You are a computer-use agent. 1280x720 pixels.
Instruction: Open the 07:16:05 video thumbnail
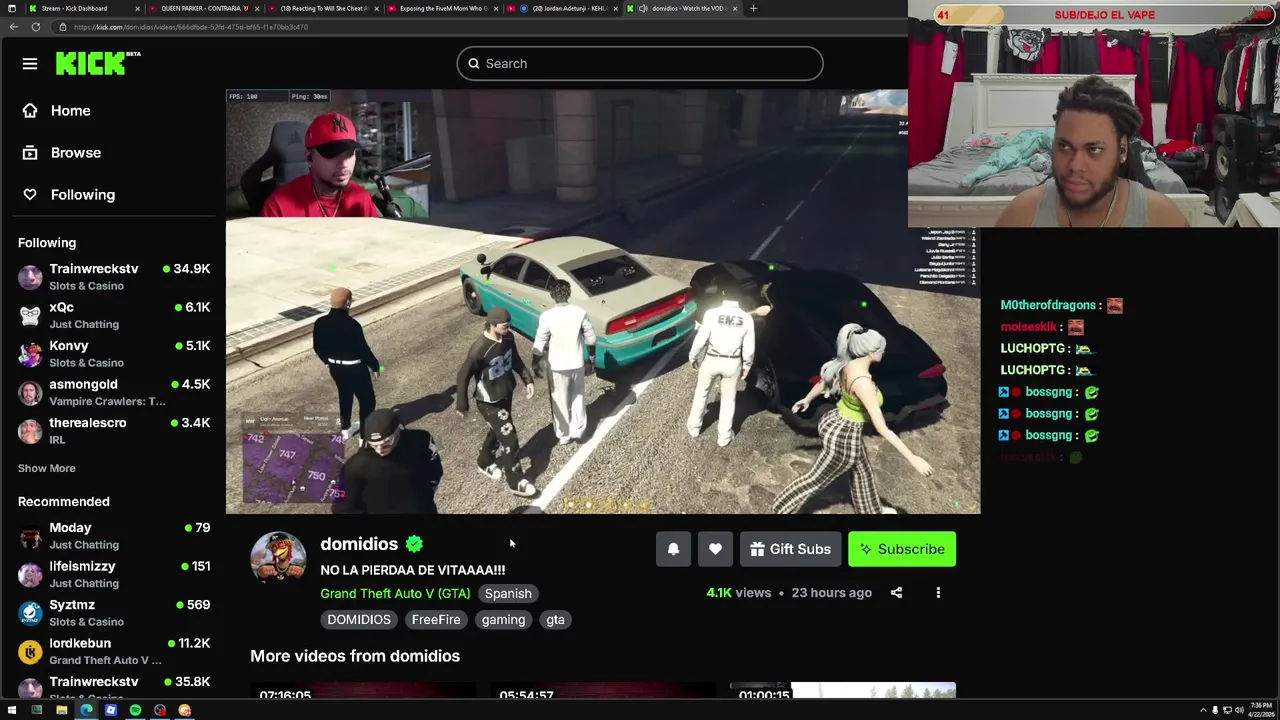363,691
